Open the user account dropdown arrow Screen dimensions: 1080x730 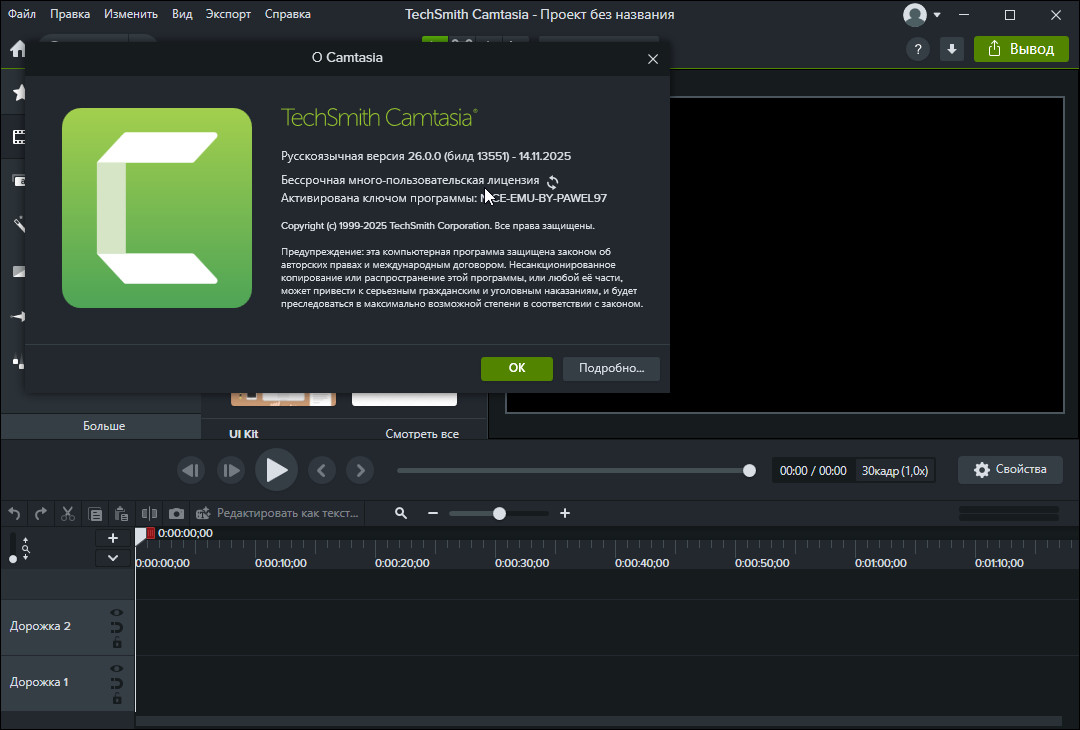click(x=937, y=15)
